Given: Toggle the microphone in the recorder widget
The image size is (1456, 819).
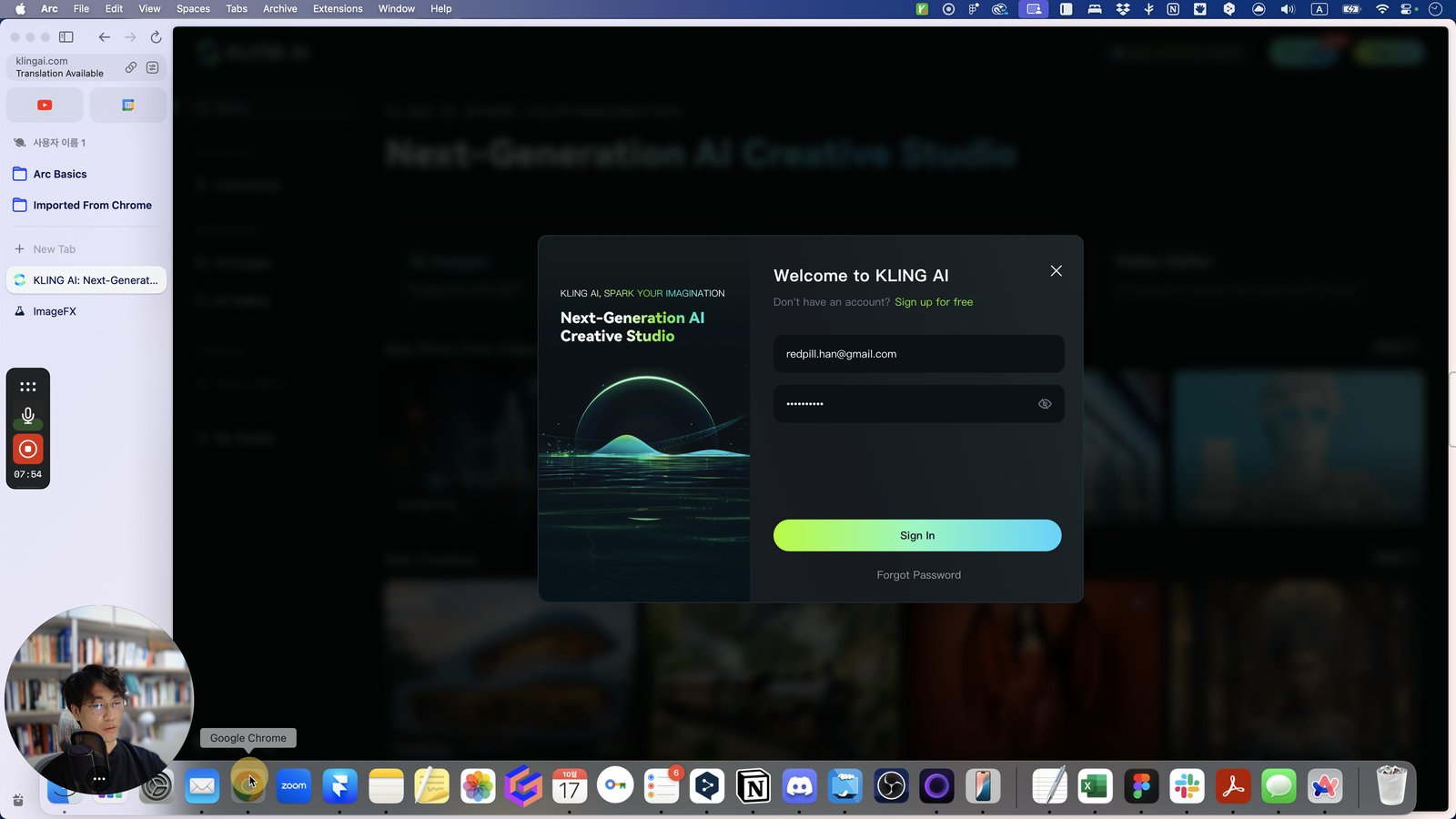Looking at the screenshot, I should pos(28,416).
